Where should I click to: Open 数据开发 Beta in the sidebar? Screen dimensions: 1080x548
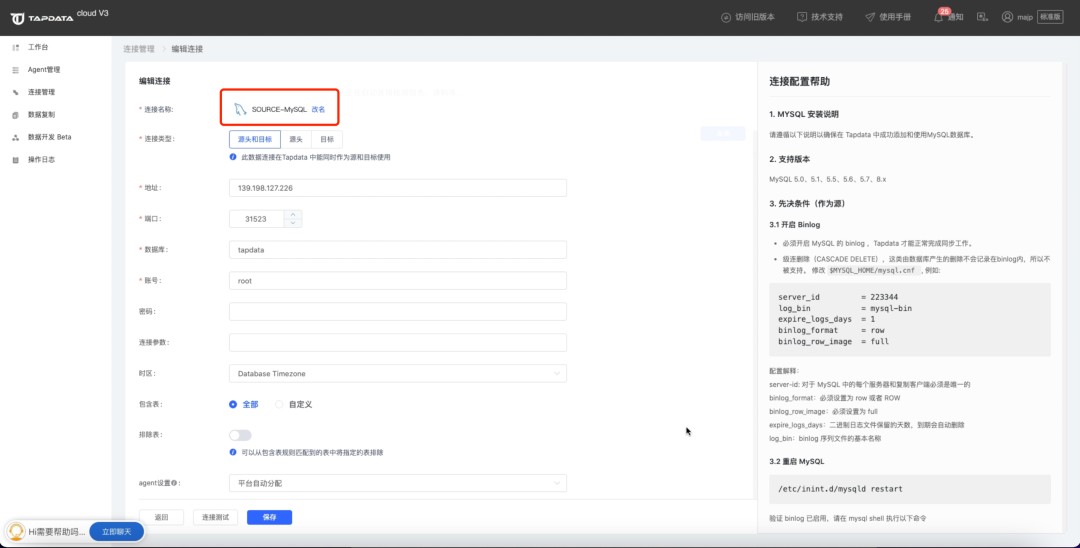pyautogui.click(x=50, y=137)
